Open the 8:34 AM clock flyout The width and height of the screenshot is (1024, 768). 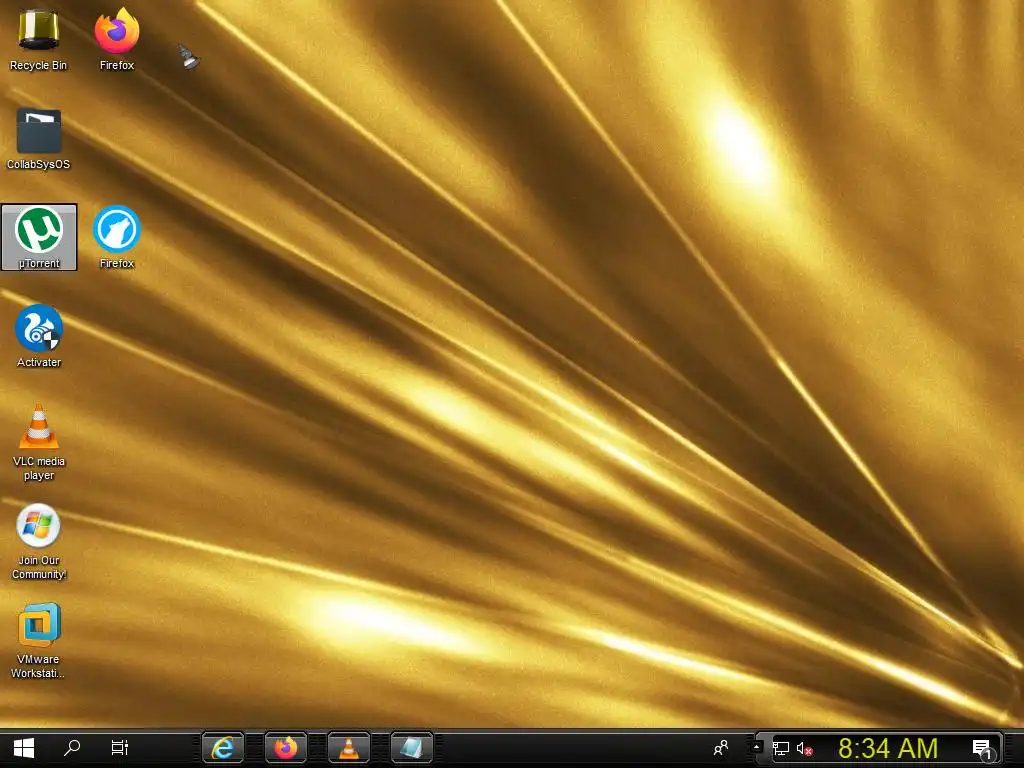(888, 748)
